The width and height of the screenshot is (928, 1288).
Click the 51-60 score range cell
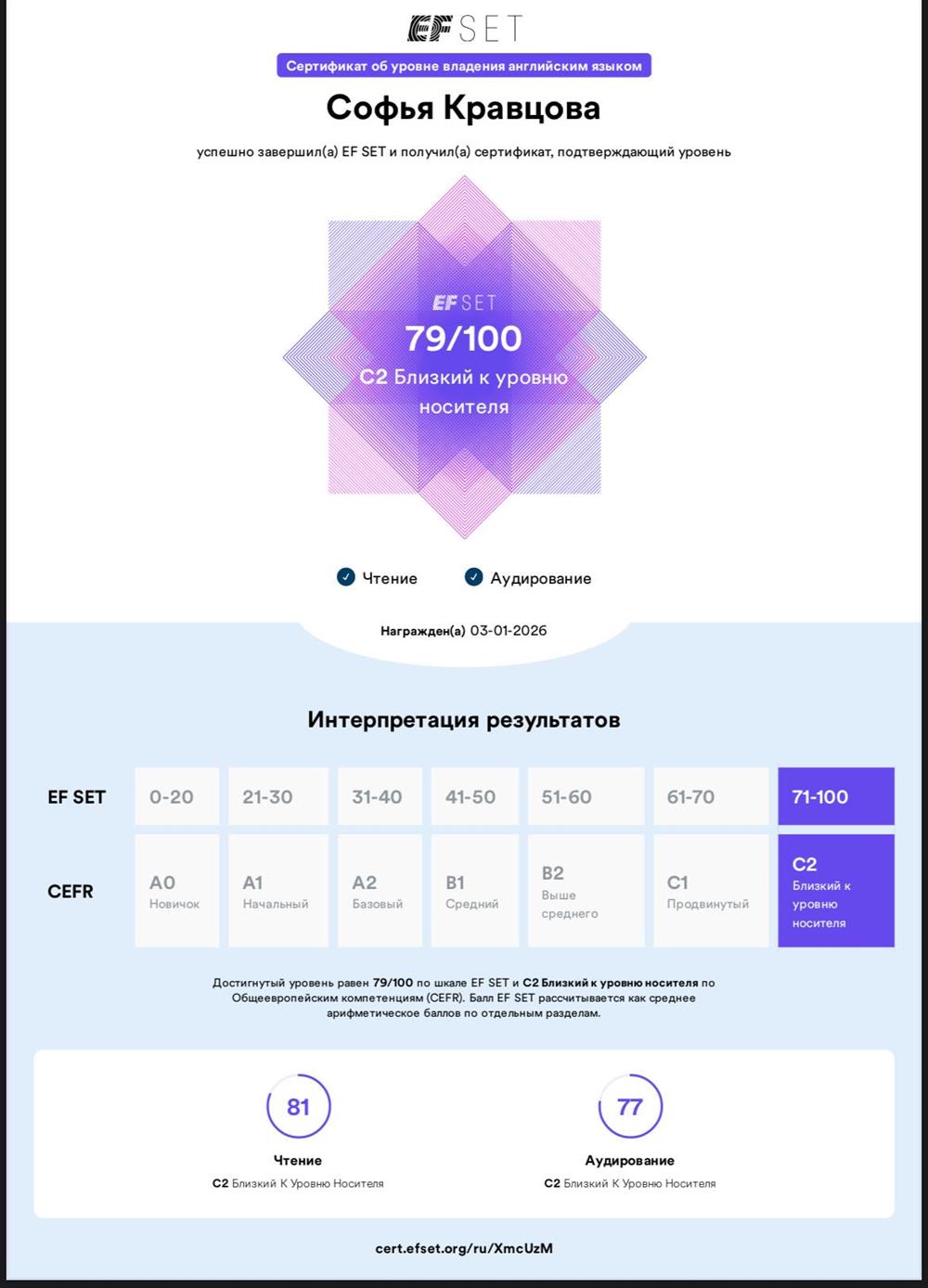586,796
